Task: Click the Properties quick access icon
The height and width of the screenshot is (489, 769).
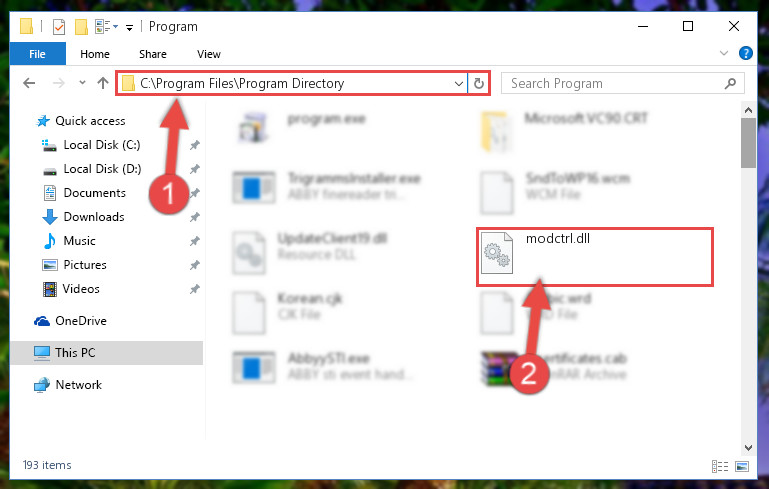Action: [58, 26]
